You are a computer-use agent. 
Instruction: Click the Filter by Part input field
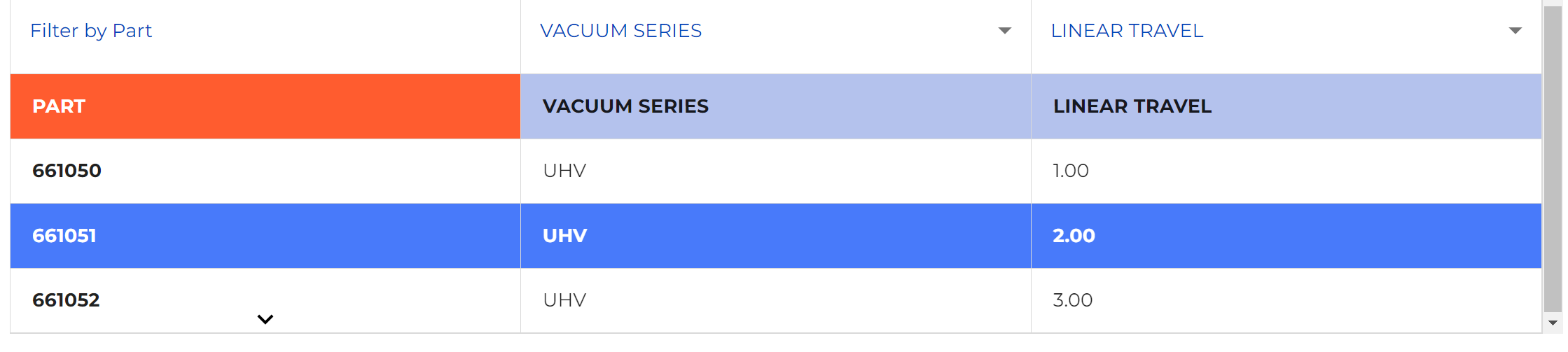265,31
